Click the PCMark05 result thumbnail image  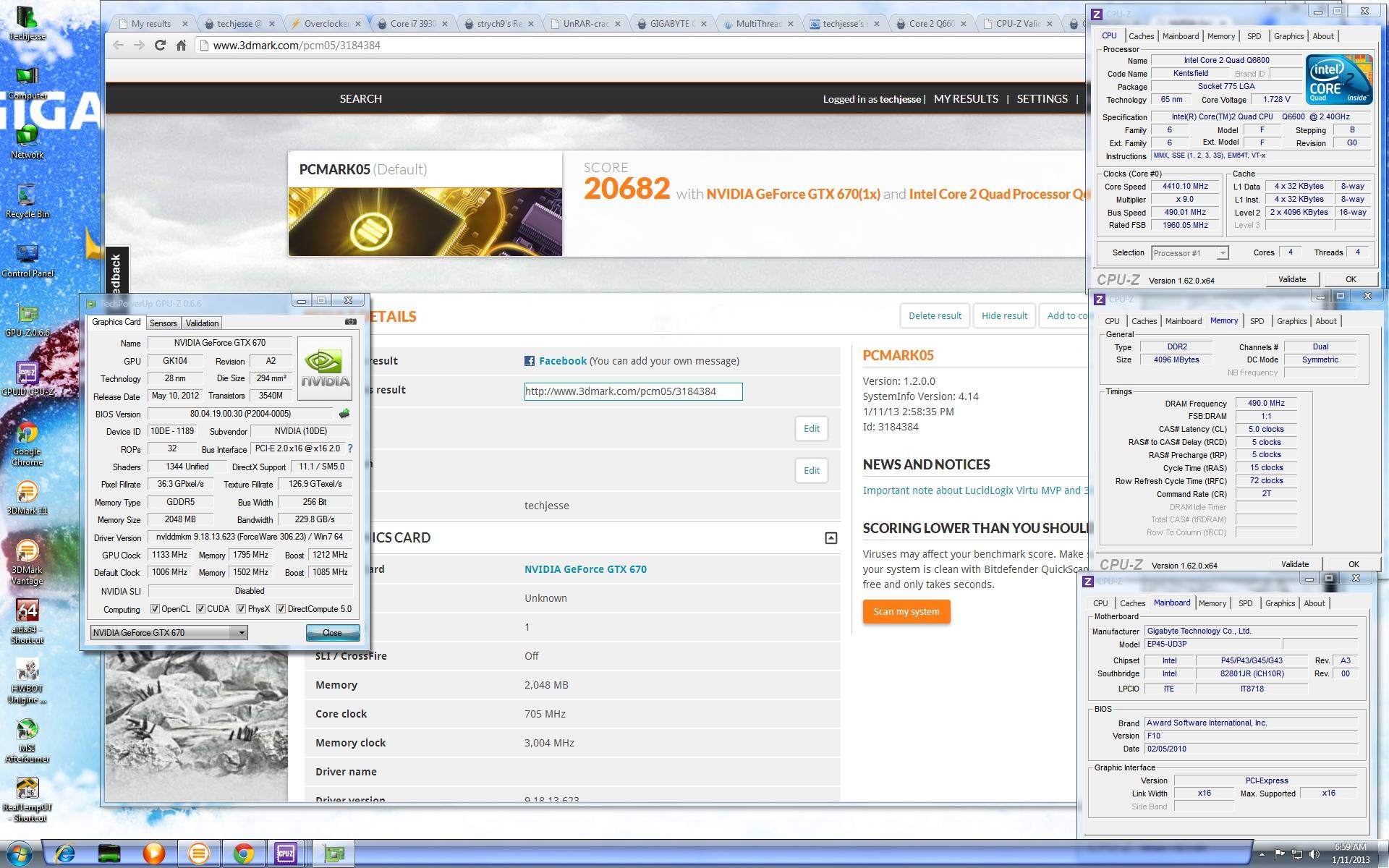click(425, 221)
